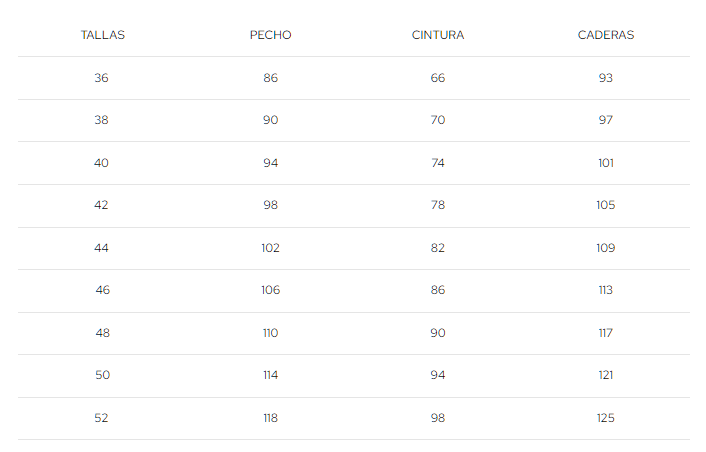
Task: Select size 40 in the TALLAS column
Action: click(x=102, y=163)
